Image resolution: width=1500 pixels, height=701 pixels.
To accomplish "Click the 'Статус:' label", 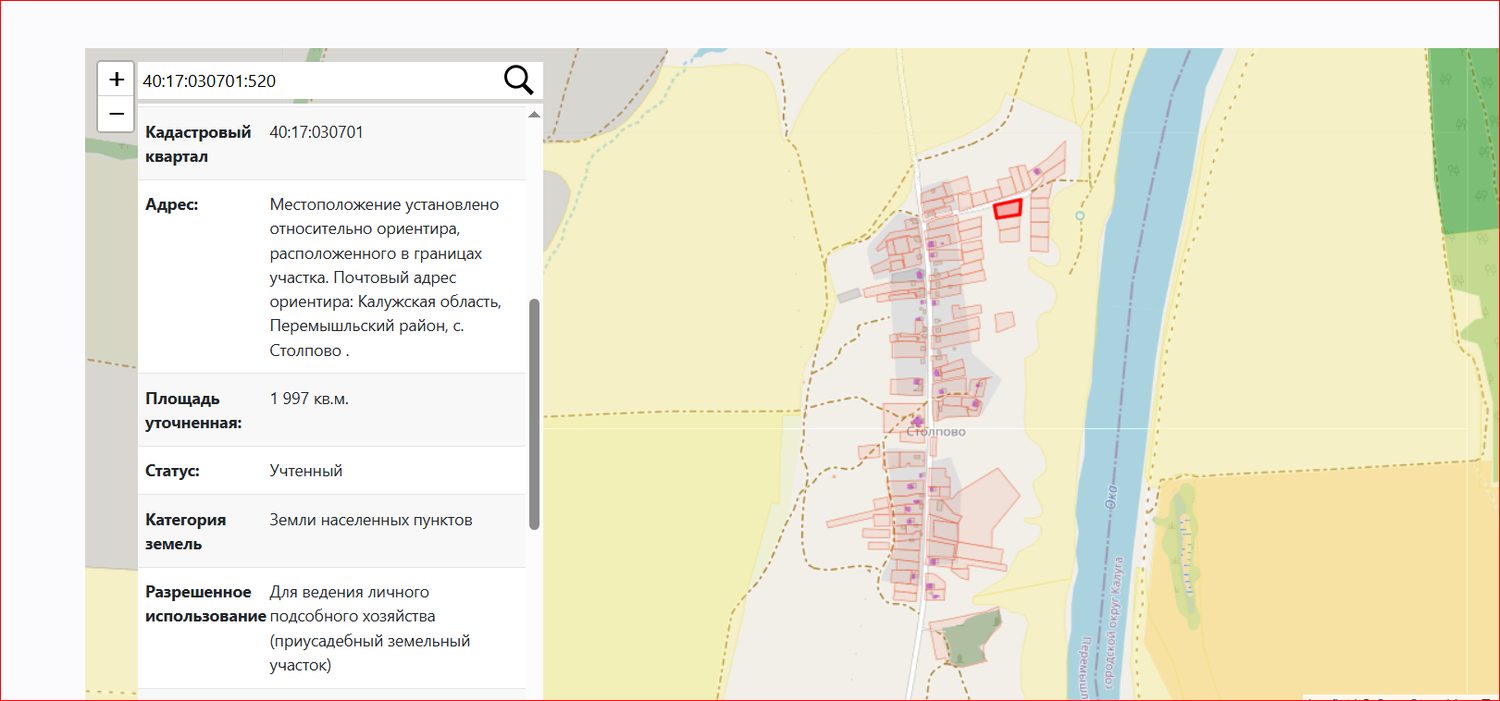I will [172, 470].
